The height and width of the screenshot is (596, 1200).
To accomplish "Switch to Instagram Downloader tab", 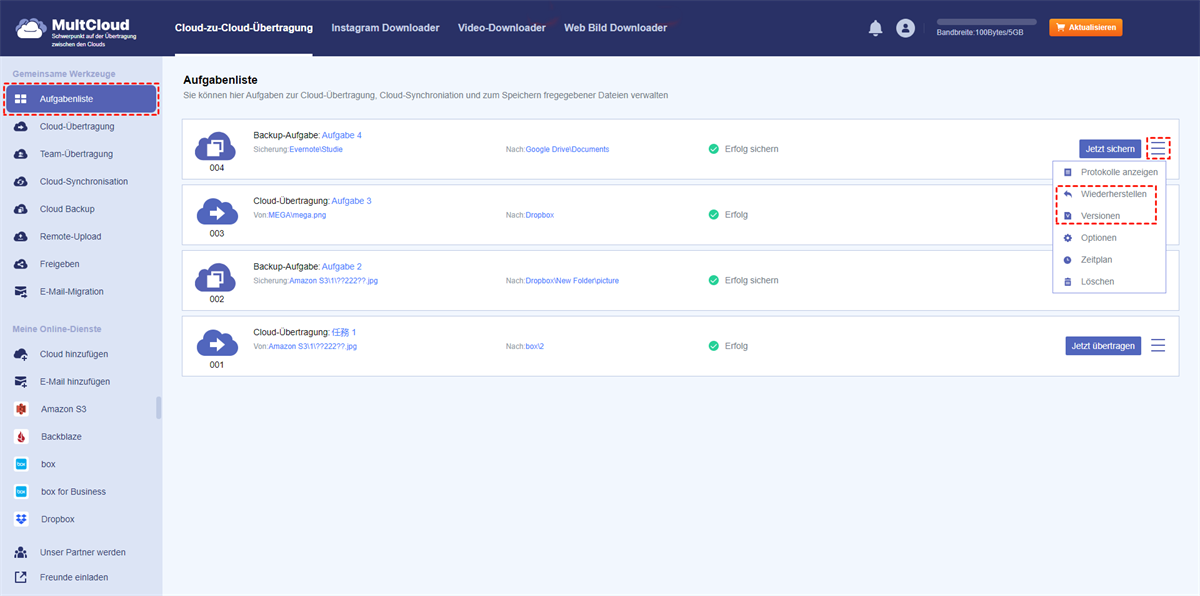I will 385,28.
